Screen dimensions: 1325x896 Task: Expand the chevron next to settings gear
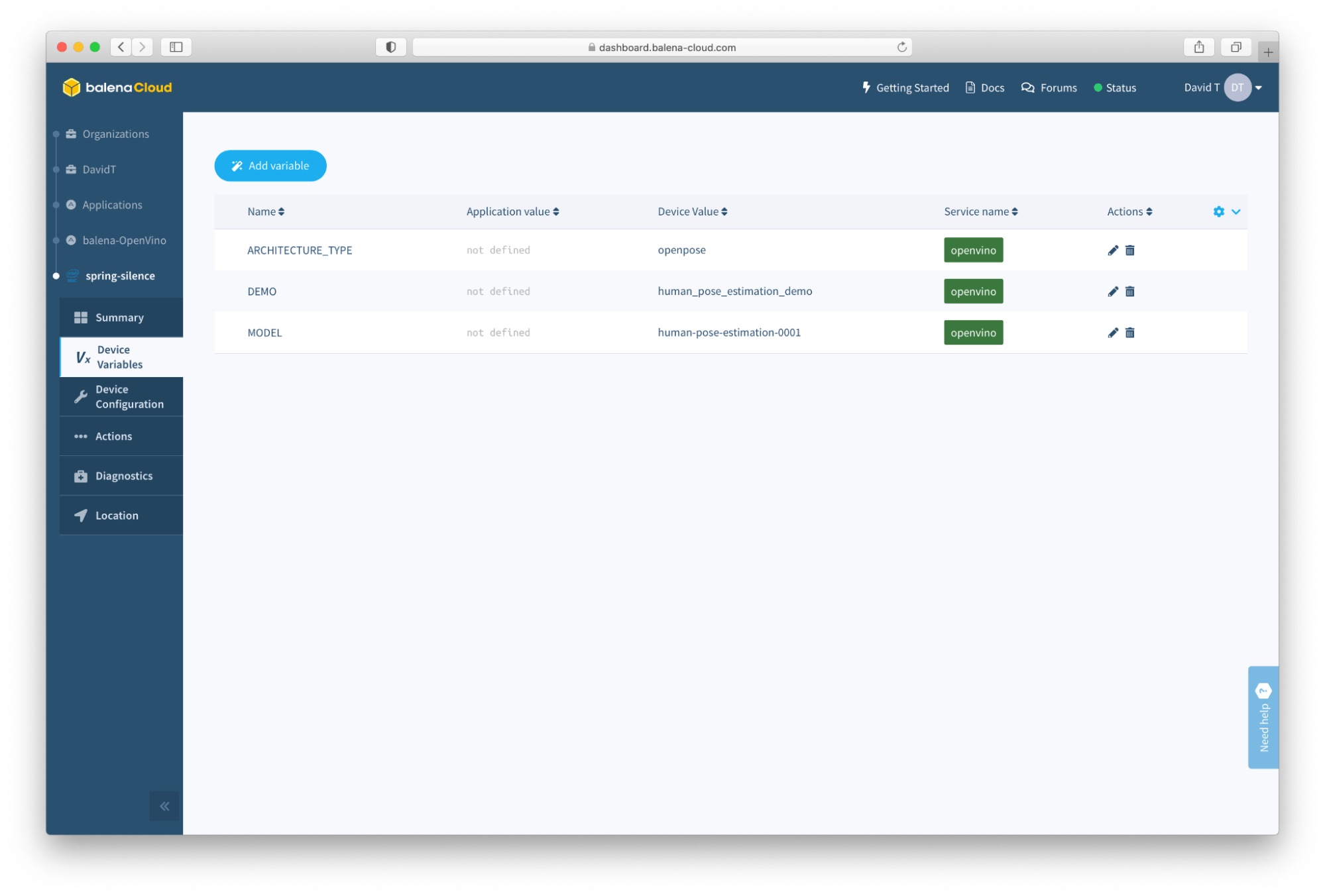pos(1236,211)
